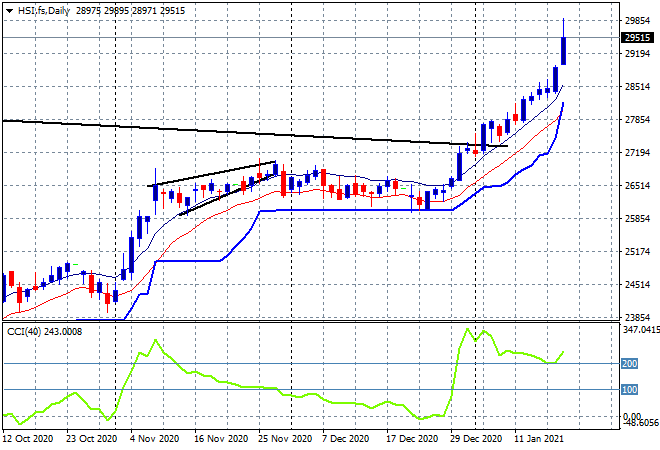The width and height of the screenshot is (660, 450).
Task: Click the 23854 price axis label
Action: tap(637, 317)
